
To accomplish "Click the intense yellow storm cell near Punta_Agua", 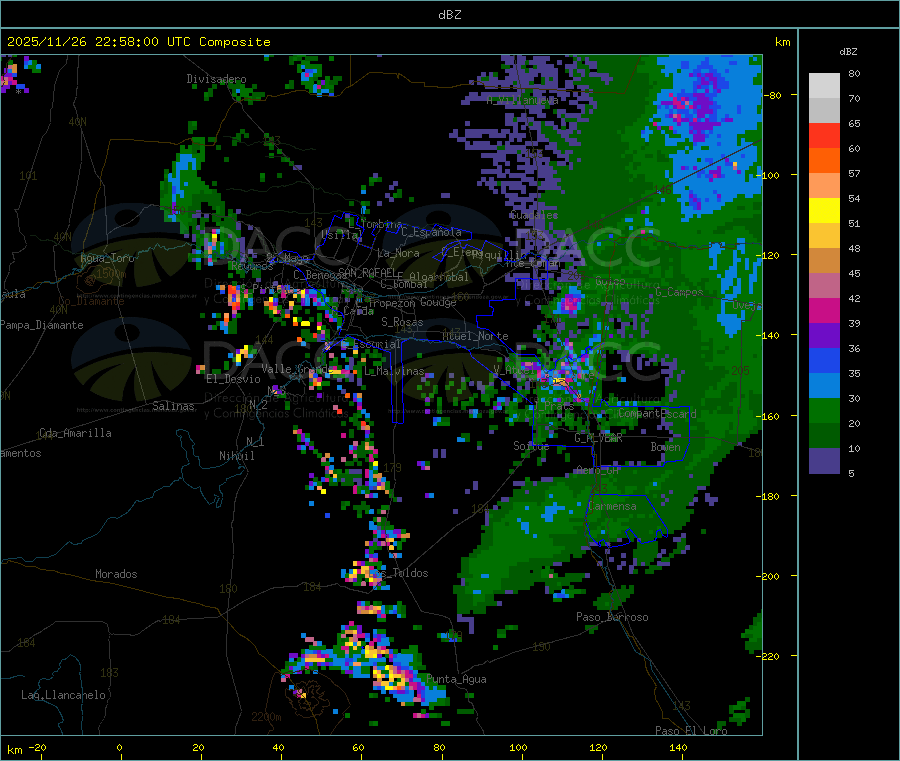I will [x=393, y=680].
